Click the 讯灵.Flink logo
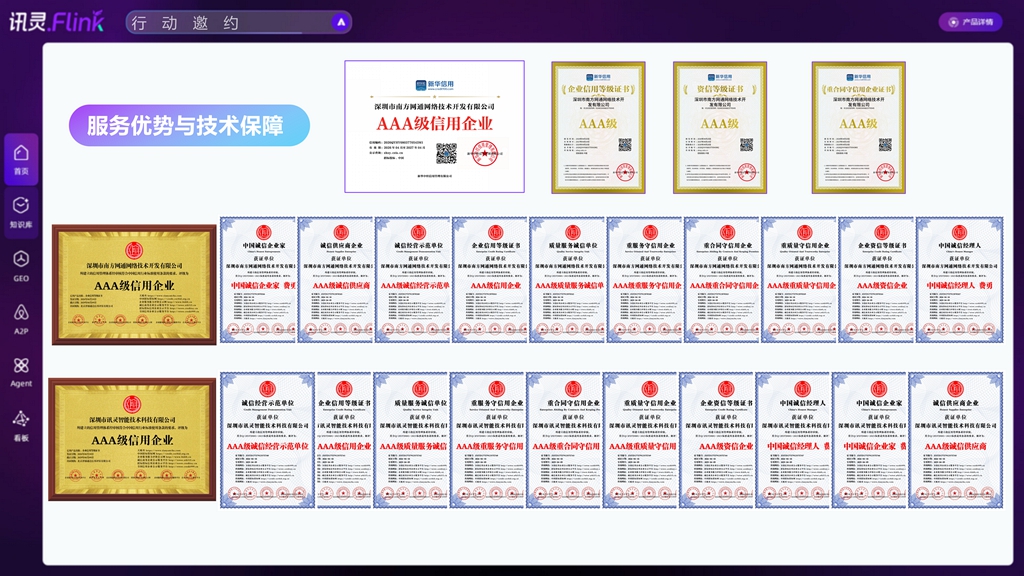 pos(57,22)
